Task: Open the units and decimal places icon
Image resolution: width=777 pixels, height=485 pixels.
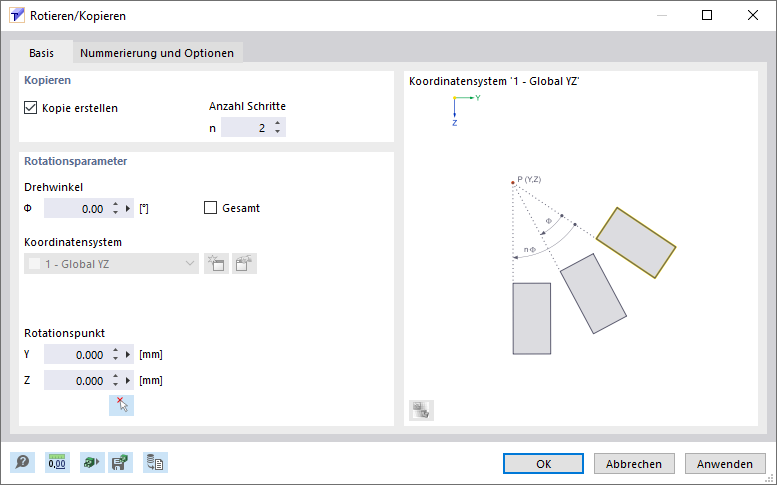Action: click(57, 462)
